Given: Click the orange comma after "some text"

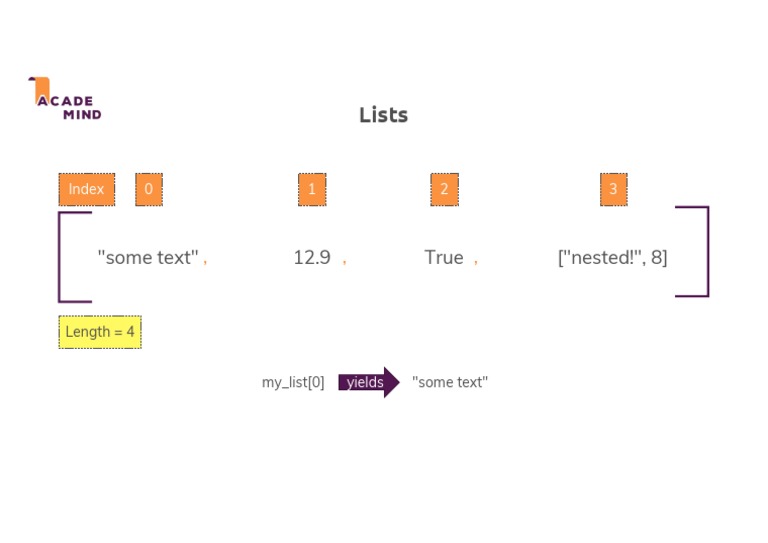Looking at the screenshot, I should (205, 260).
